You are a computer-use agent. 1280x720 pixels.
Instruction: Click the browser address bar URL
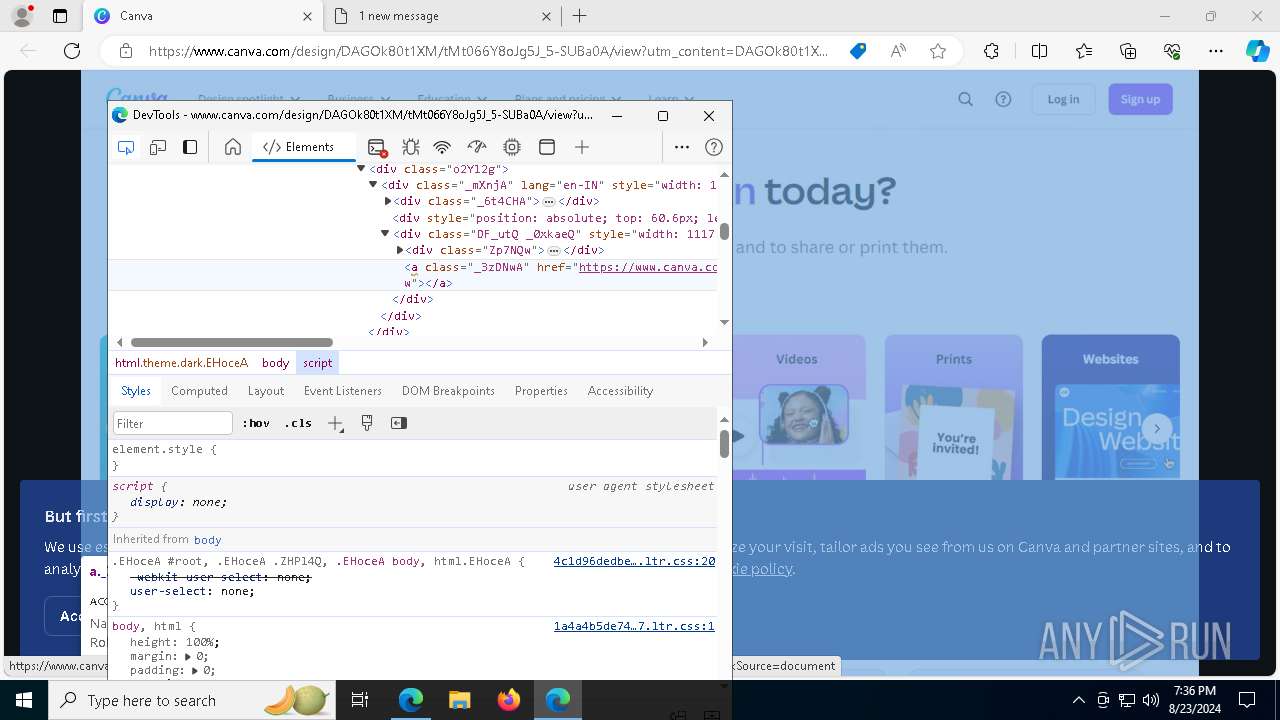488,51
